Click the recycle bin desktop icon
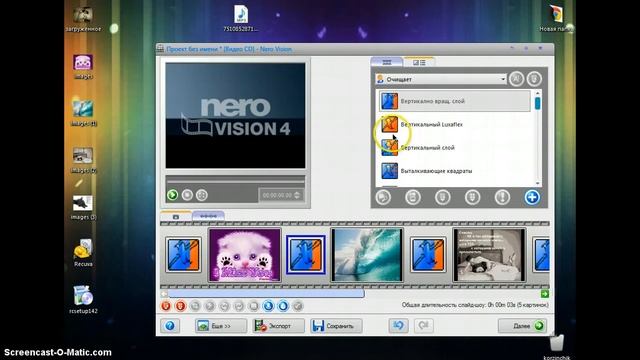Screen dimensions: 640x360 [x=556, y=347]
